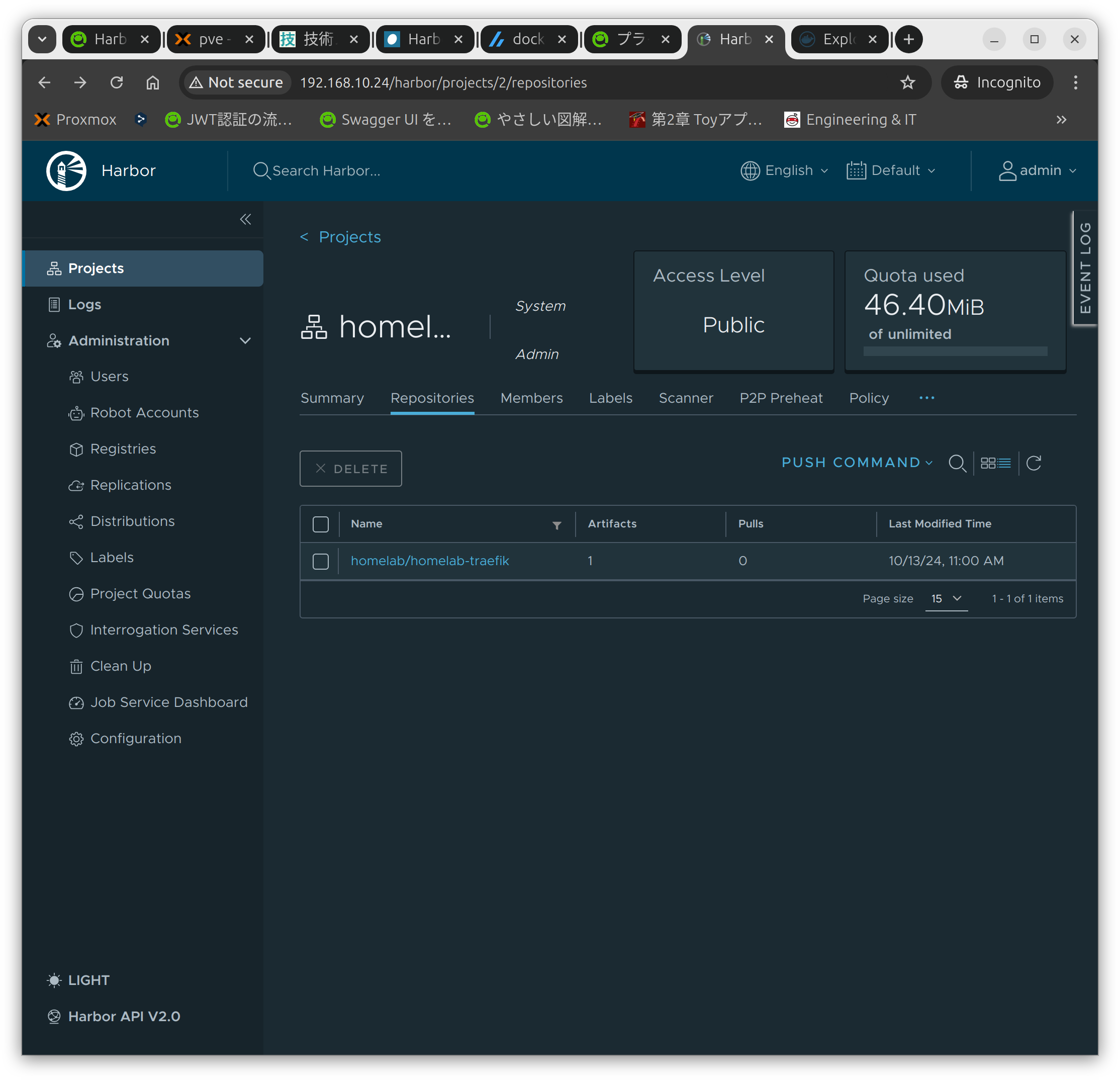
Task: Open the Page size dropdown
Action: click(x=946, y=599)
